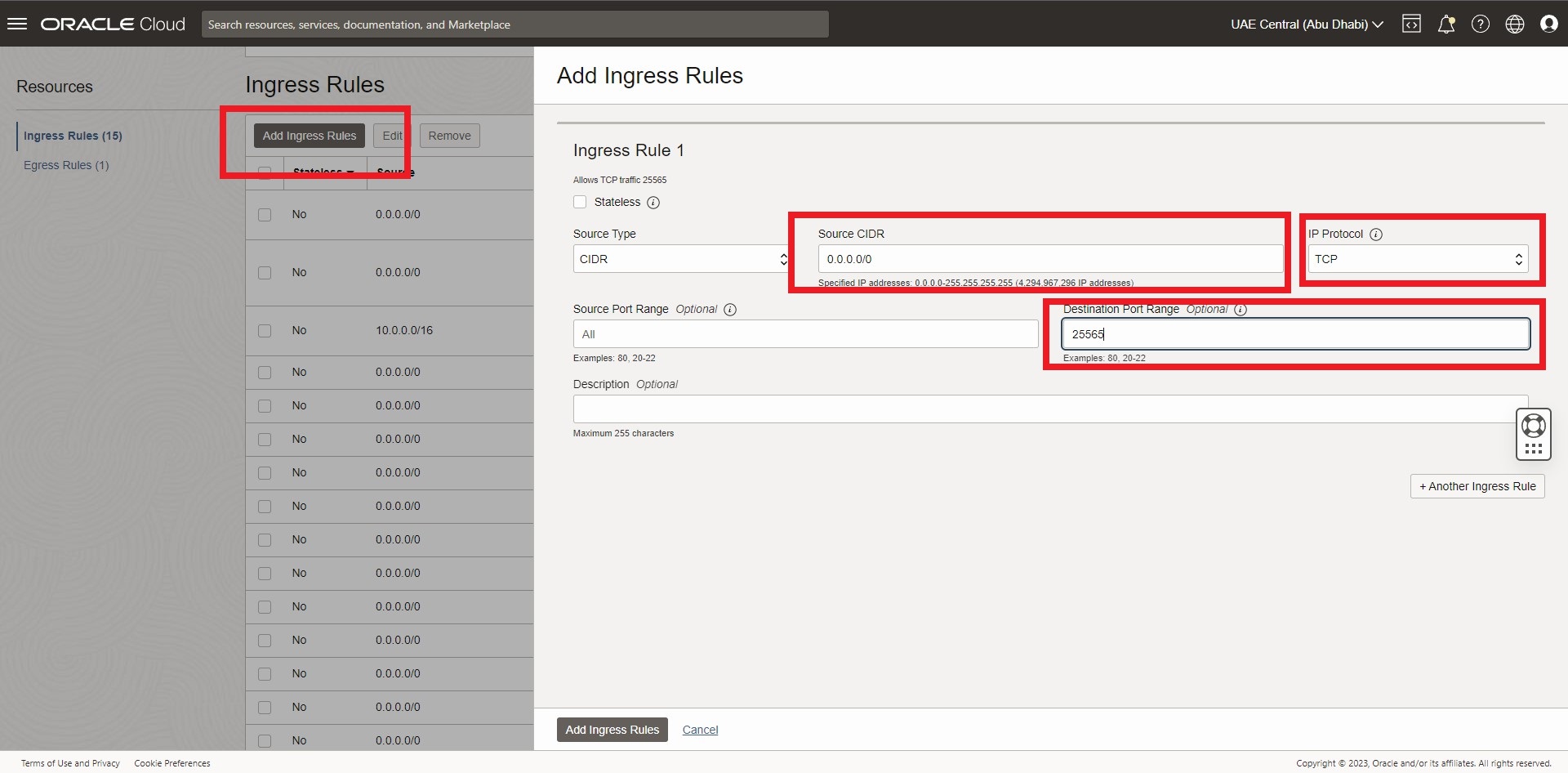Enable the Stateless checkbox
The image size is (1568, 773).
[x=580, y=202]
